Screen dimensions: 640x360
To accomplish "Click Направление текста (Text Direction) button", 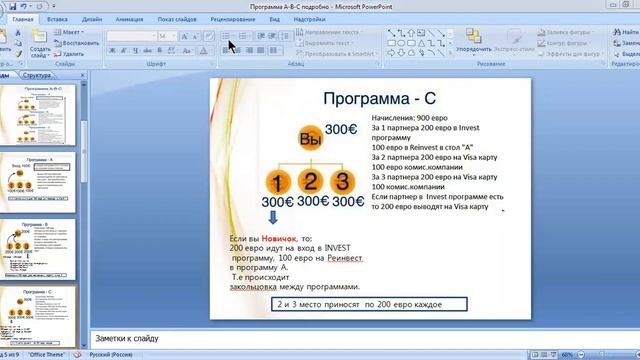I will coord(329,32).
